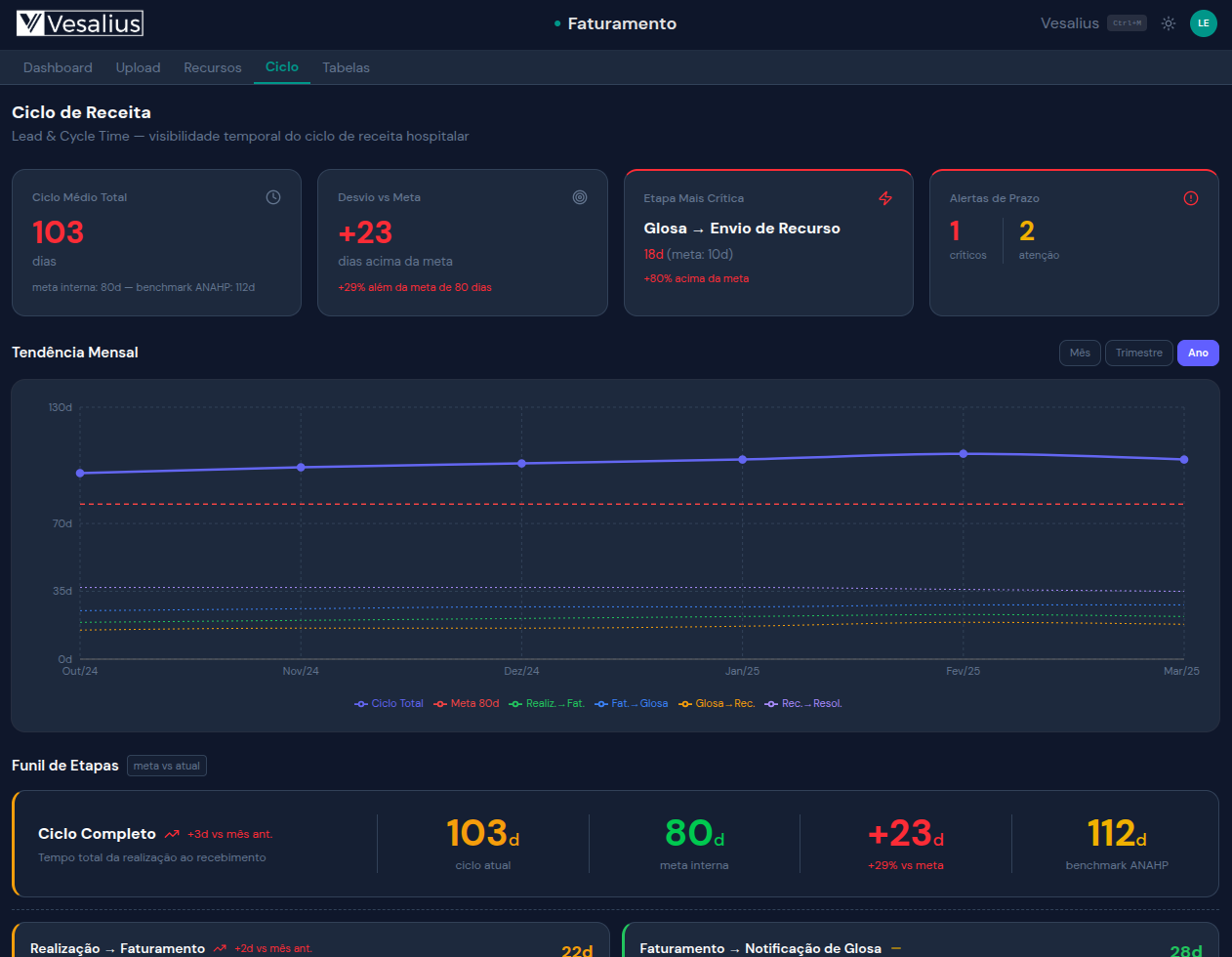The width and height of the screenshot is (1232, 957).
Task: Click alert icon on Alertas de Prazo card
Action: 1191,198
